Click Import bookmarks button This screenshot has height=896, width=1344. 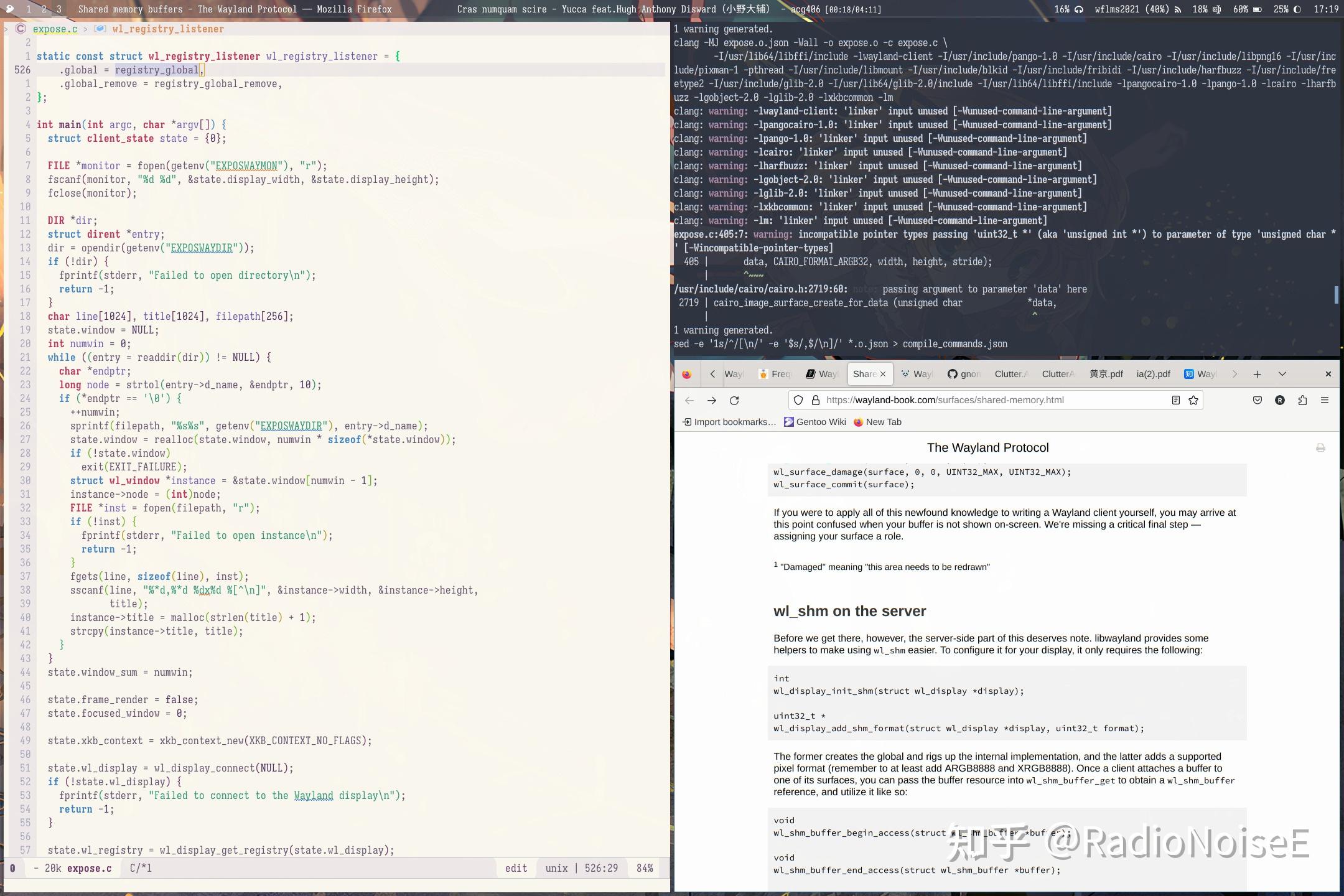point(729,422)
